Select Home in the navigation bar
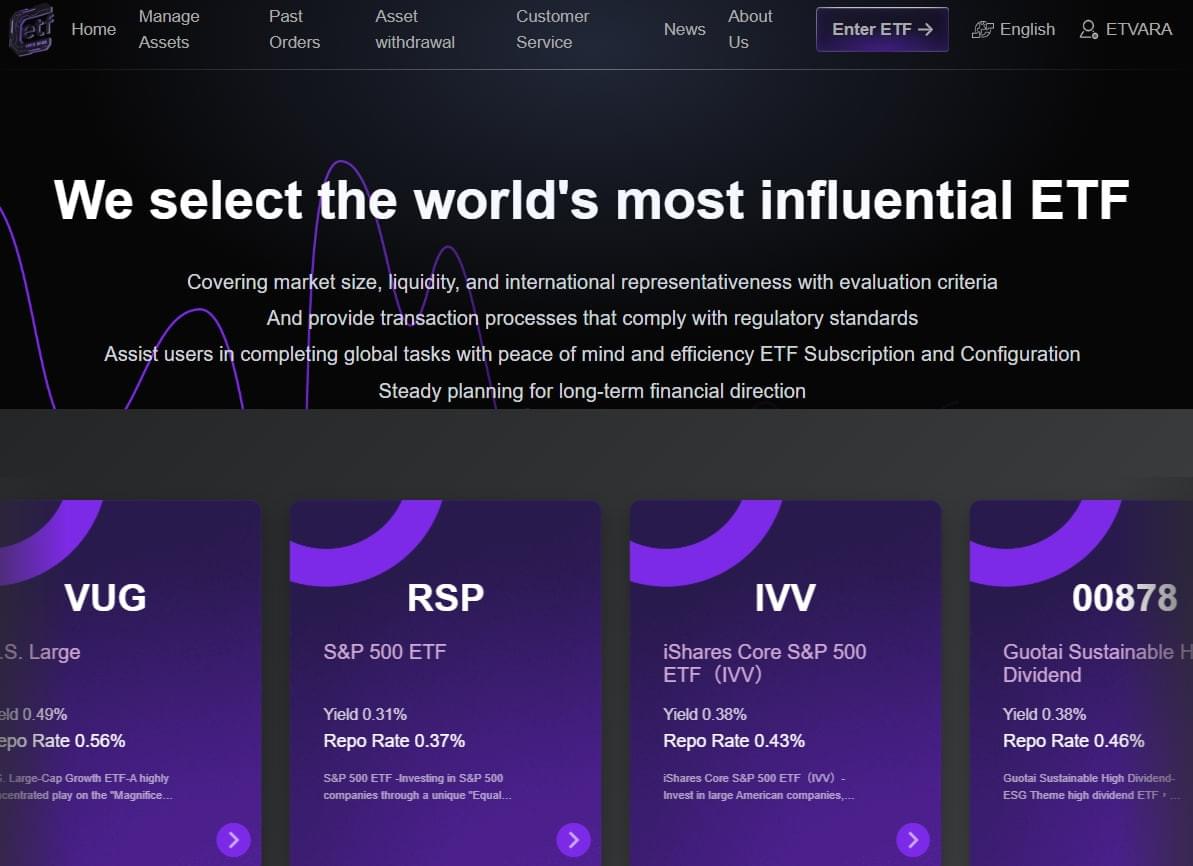This screenshot has height=866, width=1193. (93, 29)
